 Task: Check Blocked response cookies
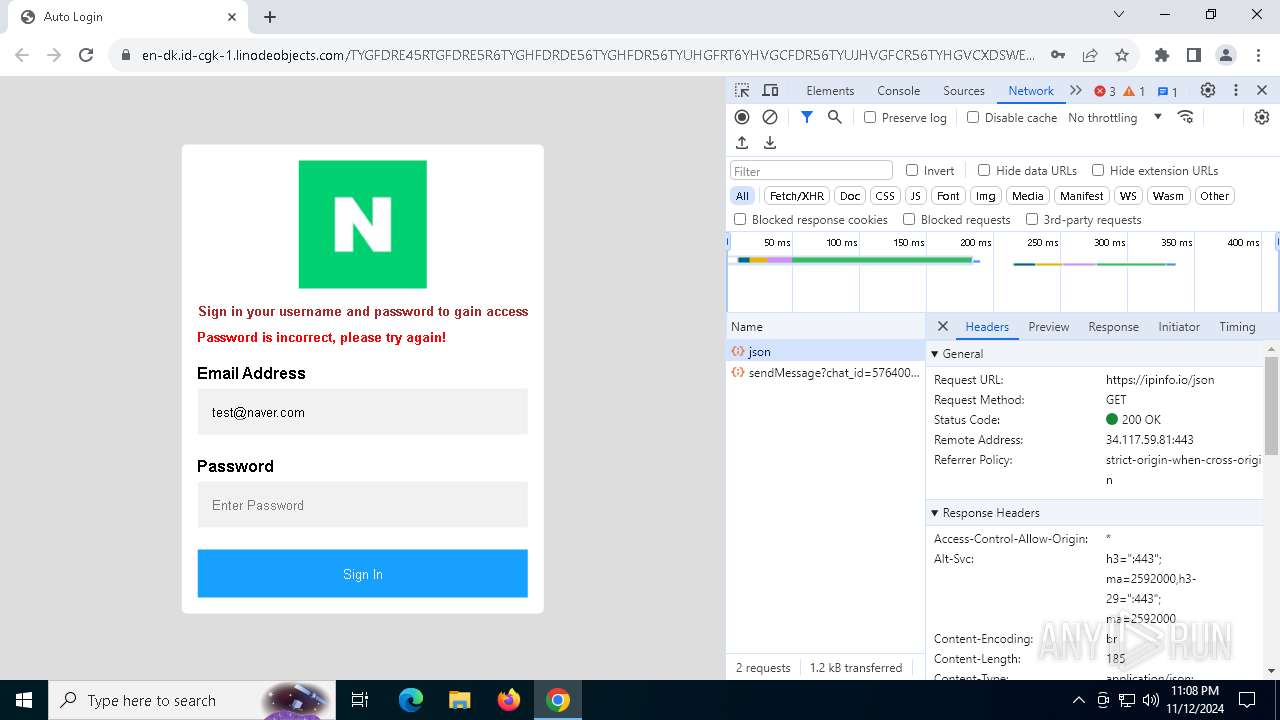tap(740, 219)
